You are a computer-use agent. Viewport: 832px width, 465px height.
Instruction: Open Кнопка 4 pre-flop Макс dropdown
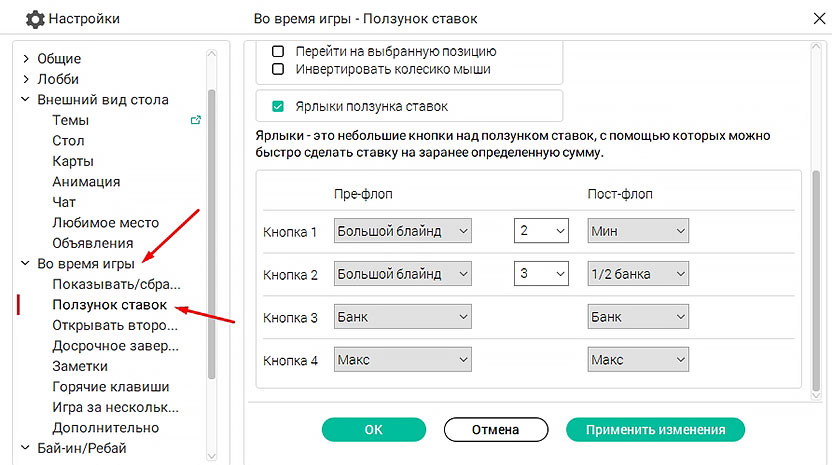[x=403, y=360]
